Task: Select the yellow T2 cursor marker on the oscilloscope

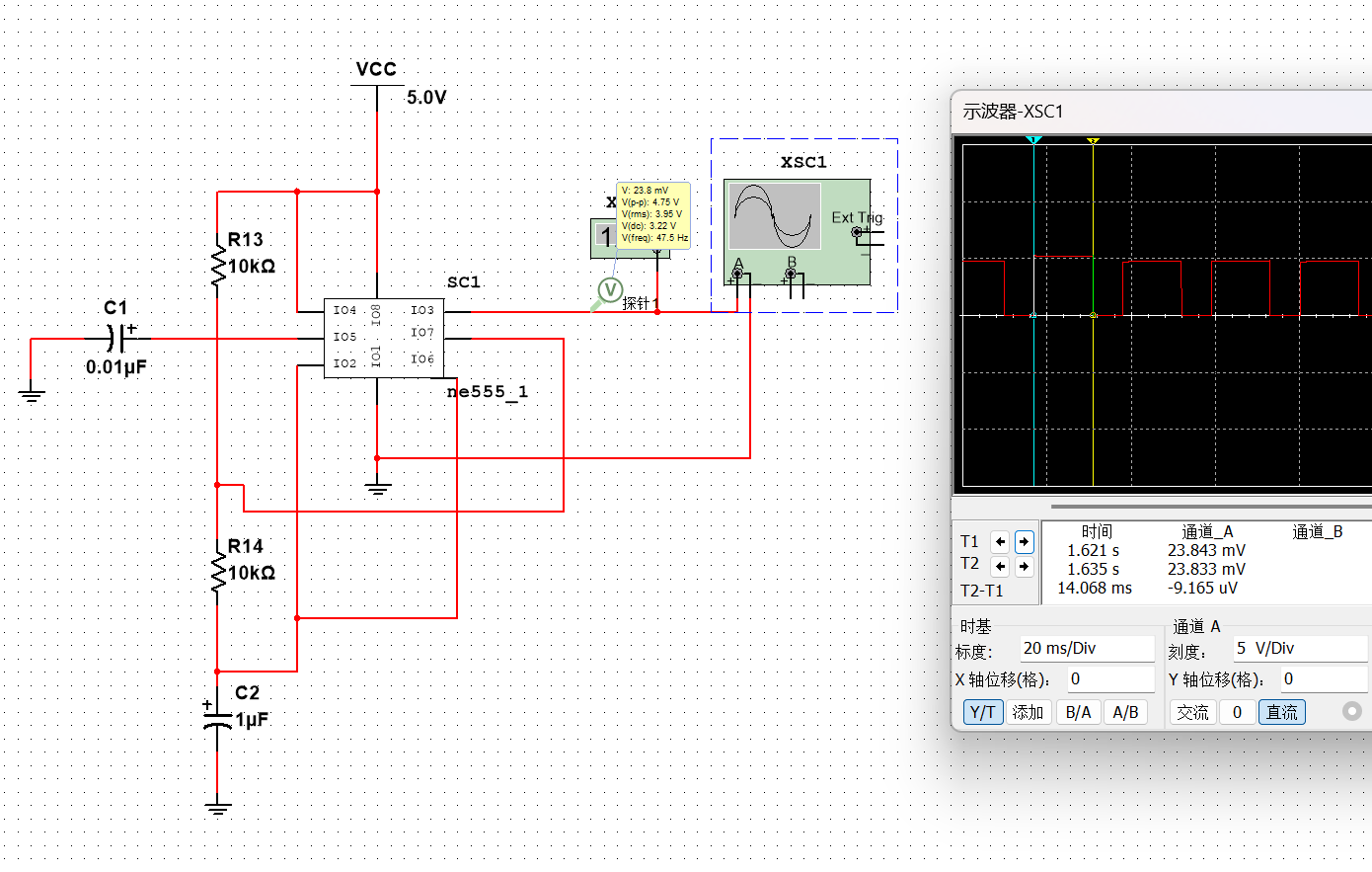Action: pos(1093,140)
